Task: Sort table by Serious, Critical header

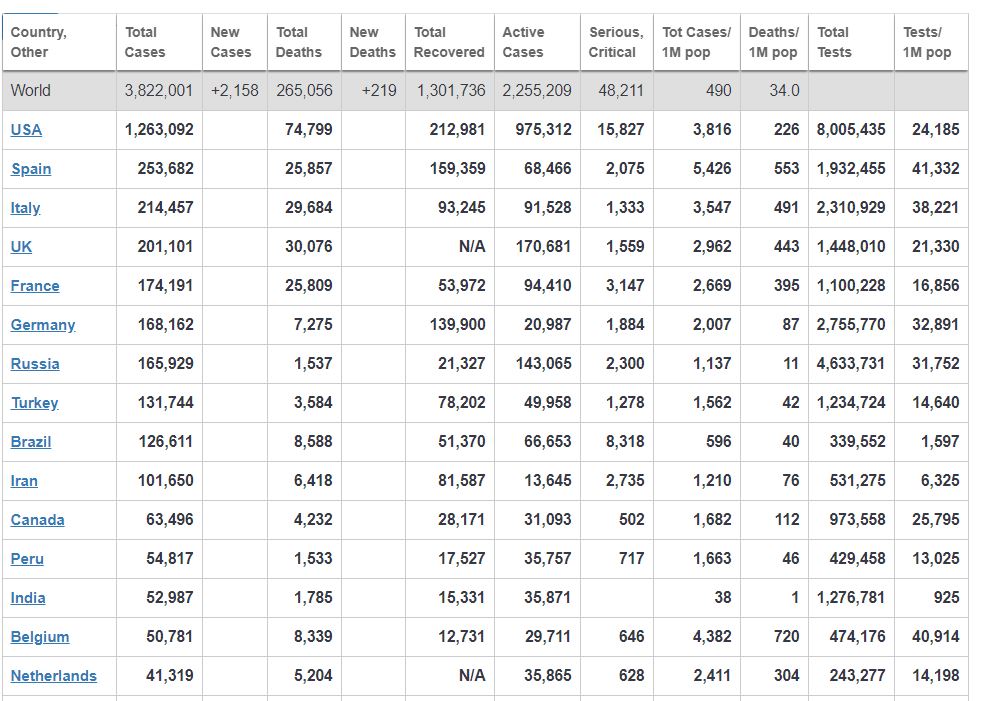Action: point(617,42)
